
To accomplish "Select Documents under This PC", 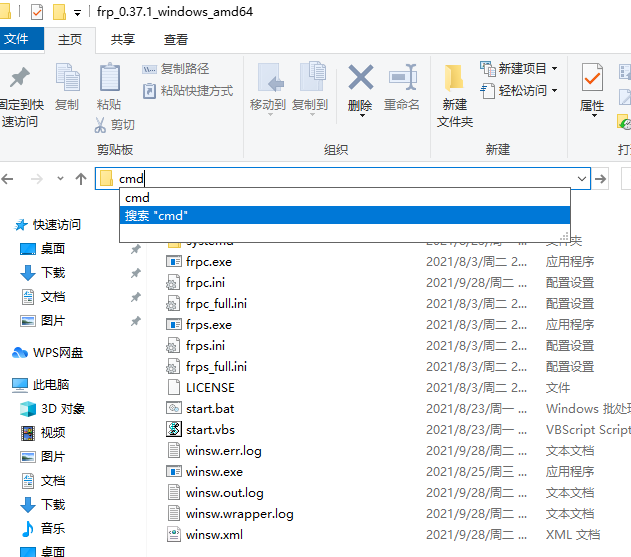I will [43, 481].
